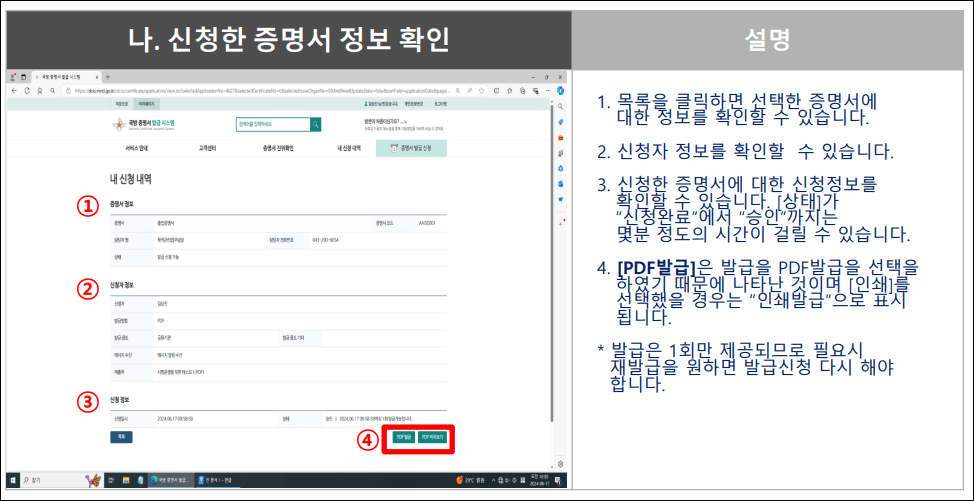The width and height of the screenshot is (974, 501).
Task: Open browser settings ellipsis menu
Action: click(x=548, y=90)
